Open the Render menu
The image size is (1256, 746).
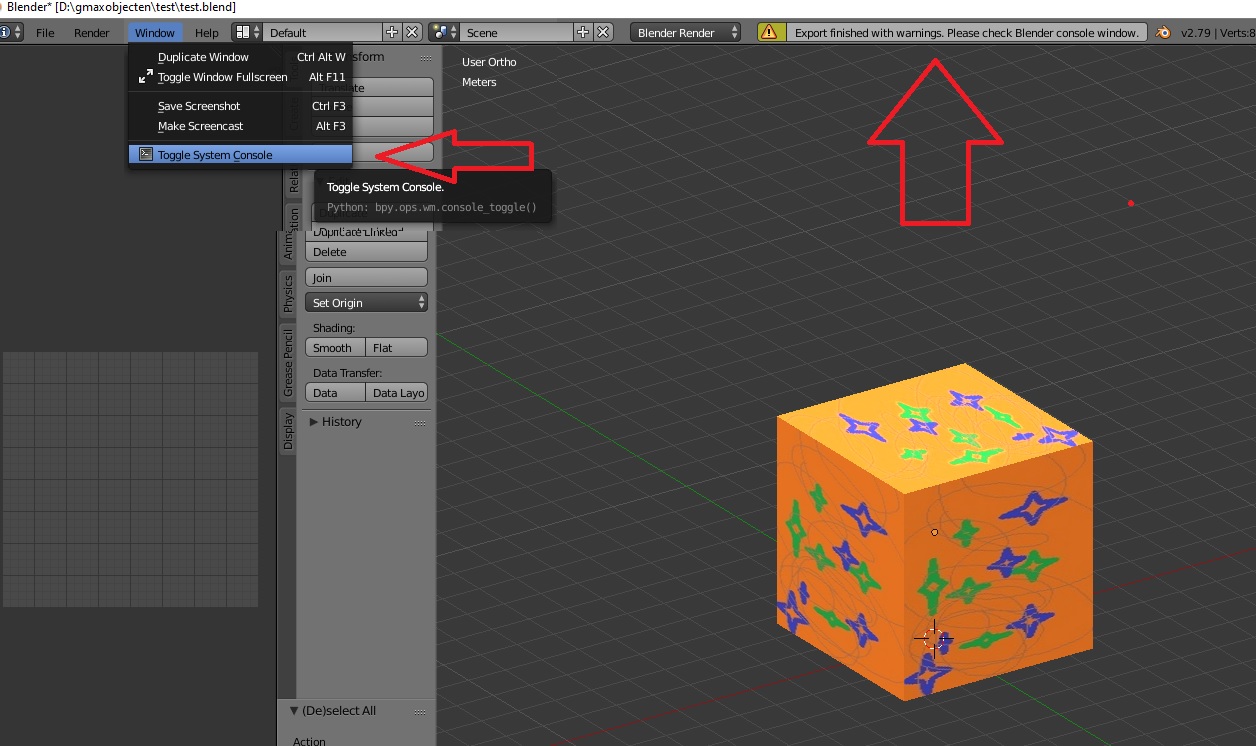[x=92, y=32]
